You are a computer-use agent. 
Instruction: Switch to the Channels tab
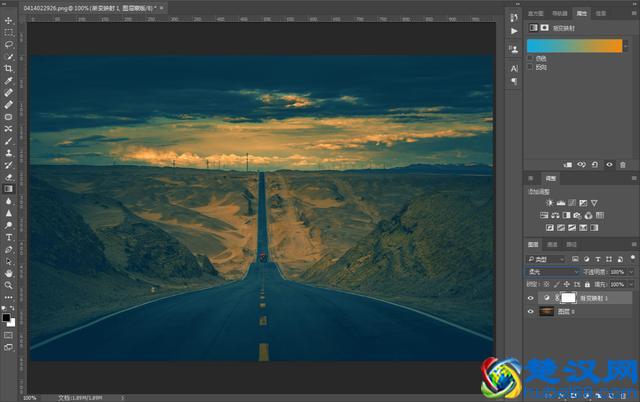click(x=553, y=244)
